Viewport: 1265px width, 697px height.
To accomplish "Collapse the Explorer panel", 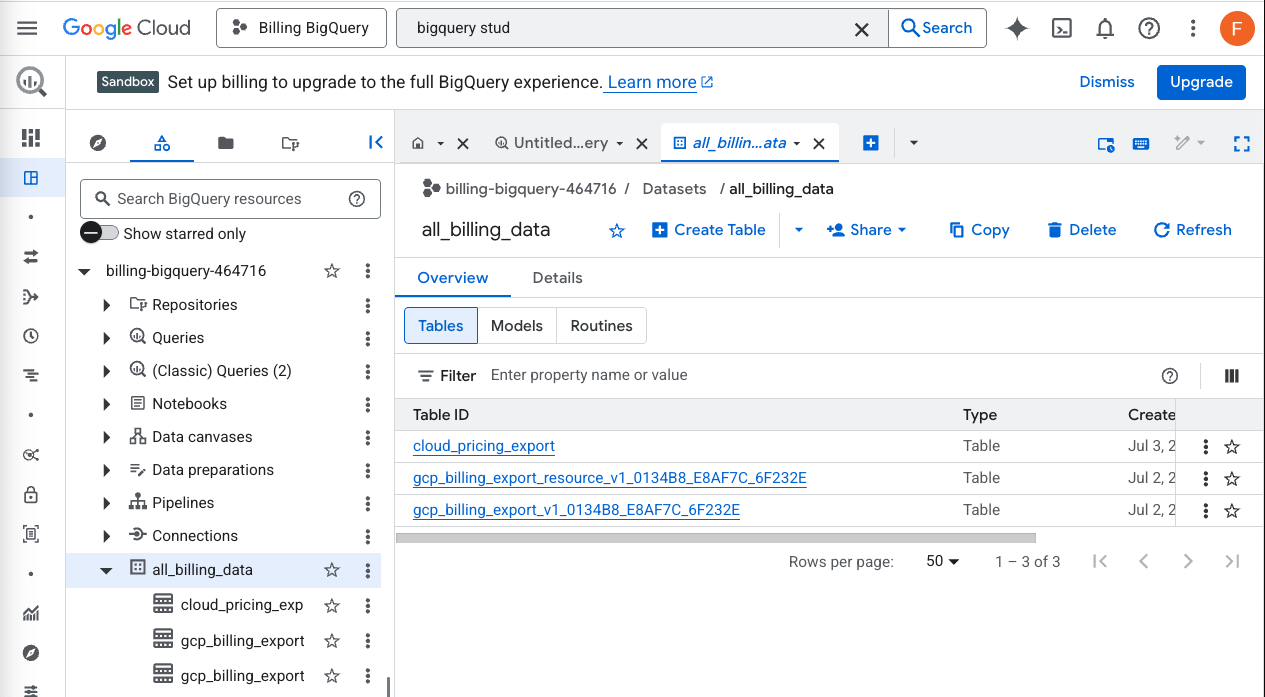I will [x=376, y=142].
